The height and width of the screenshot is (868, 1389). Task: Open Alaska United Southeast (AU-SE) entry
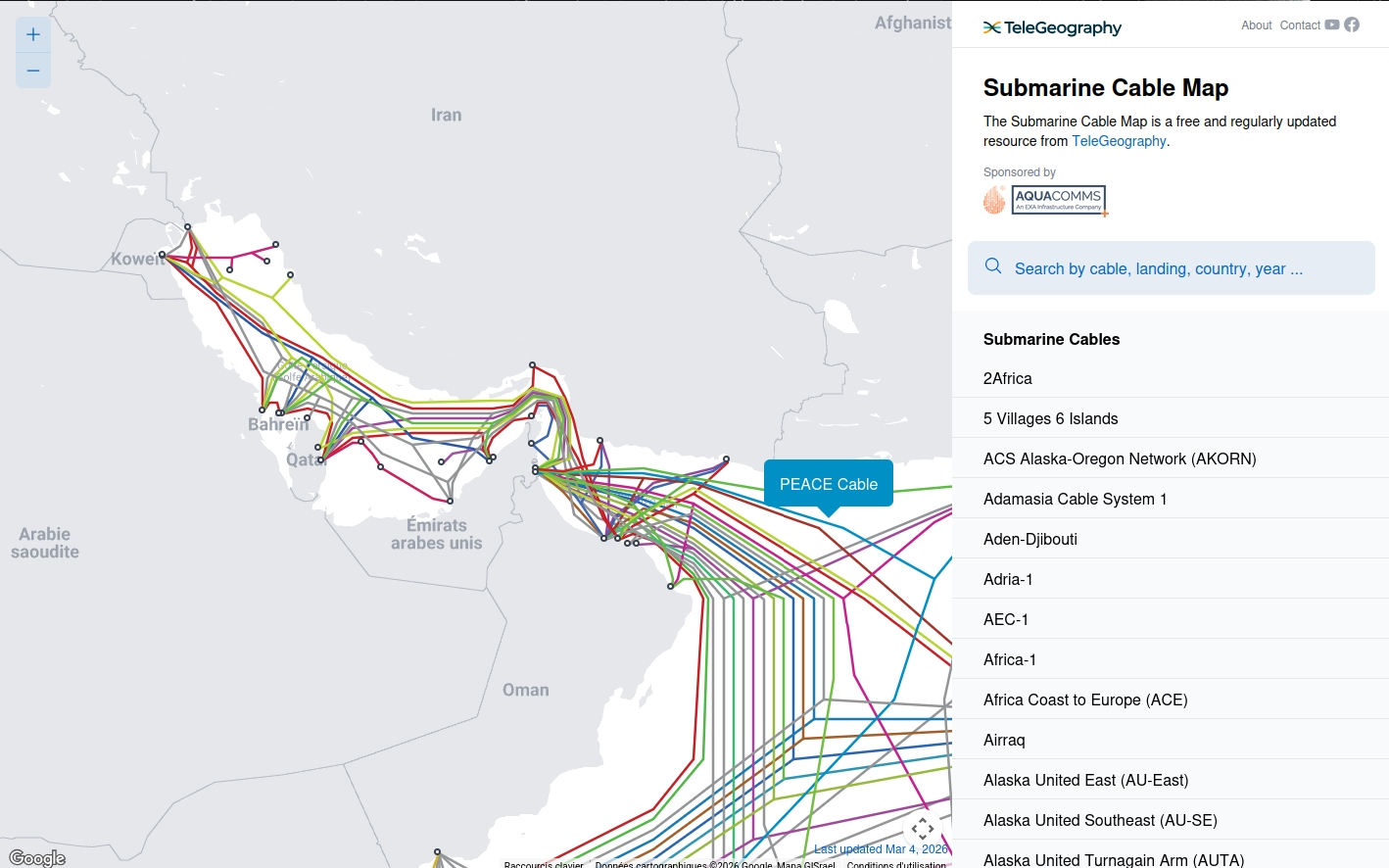click(x=1171, y=820)
